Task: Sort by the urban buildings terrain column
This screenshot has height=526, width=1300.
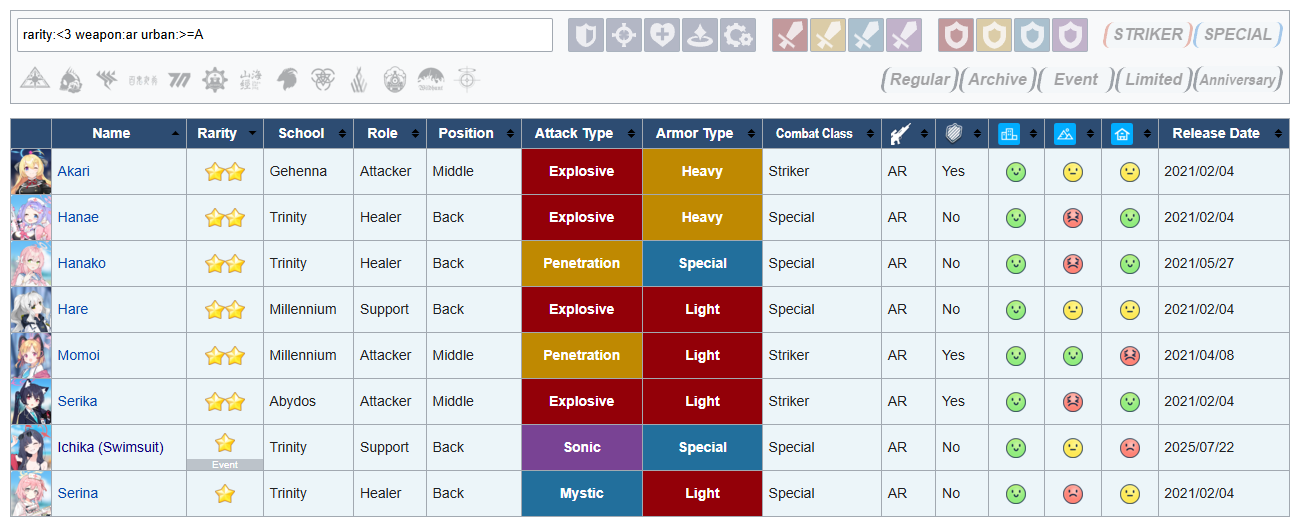Action: [x=1016, y=133]
